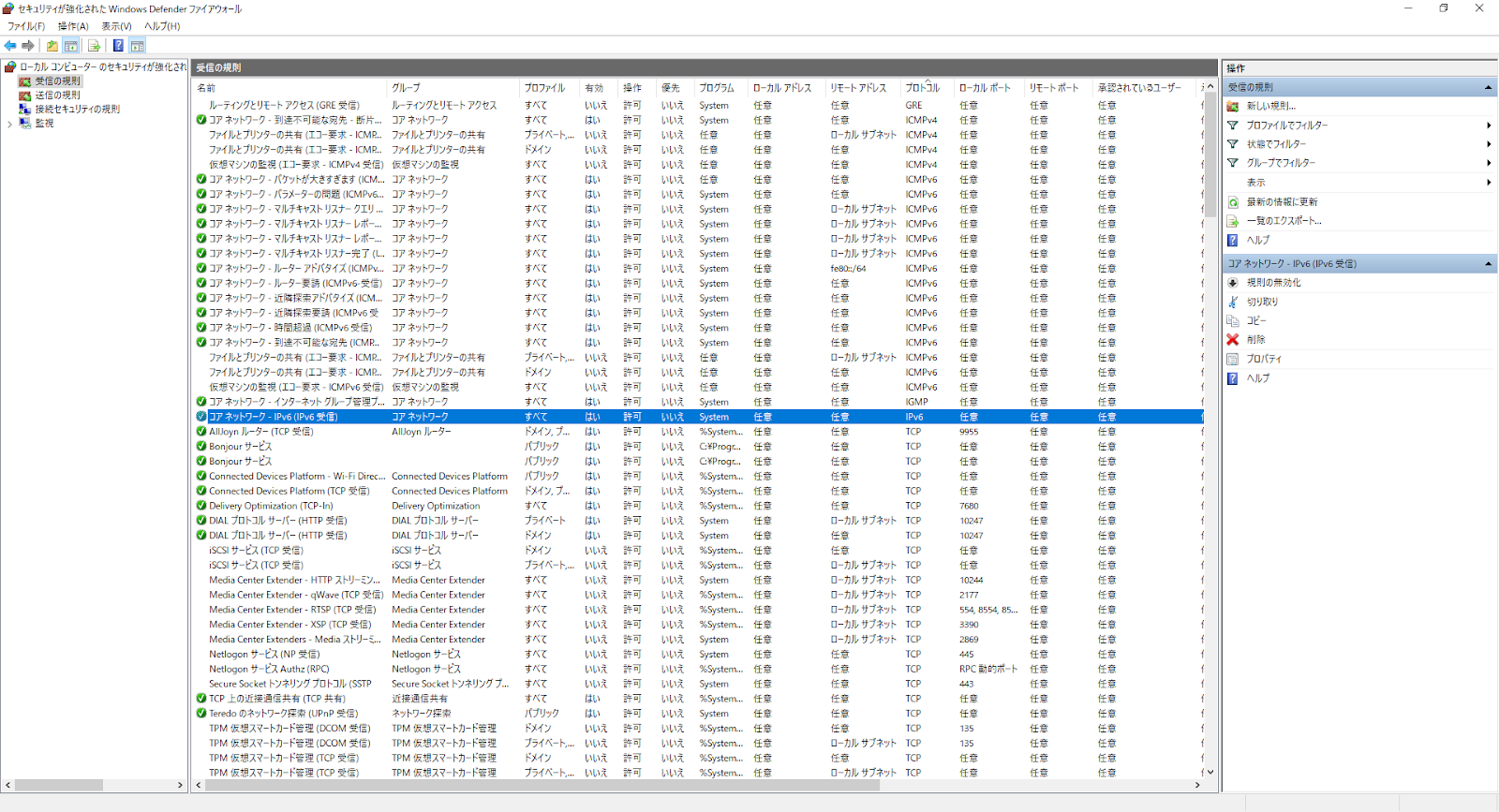1499x812 pixels.
Task: Click the export icon beside 一覧のエクスポート...
Action: 1233,221
